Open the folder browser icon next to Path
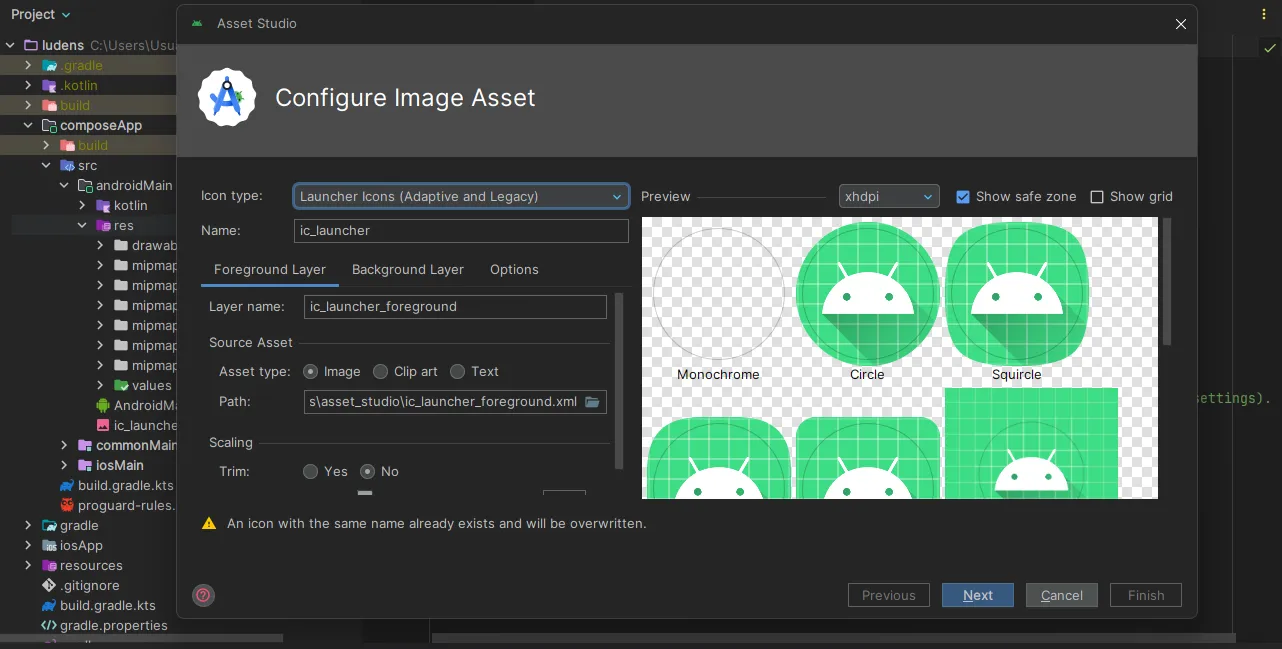This screenshot has height=649, width=1282. click(x=592, y=401)
